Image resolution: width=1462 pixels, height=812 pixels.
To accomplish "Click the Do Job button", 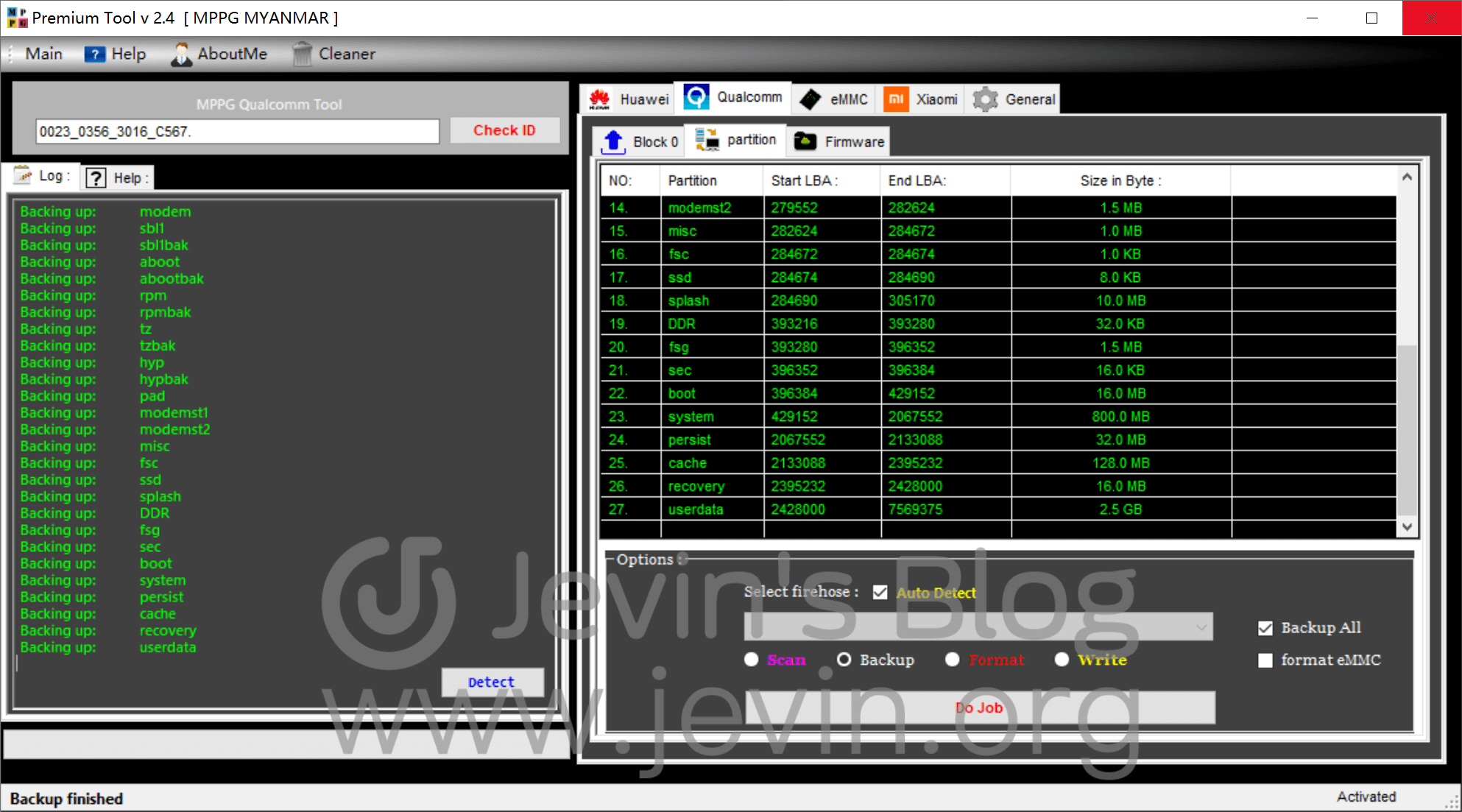I will 979,707.
